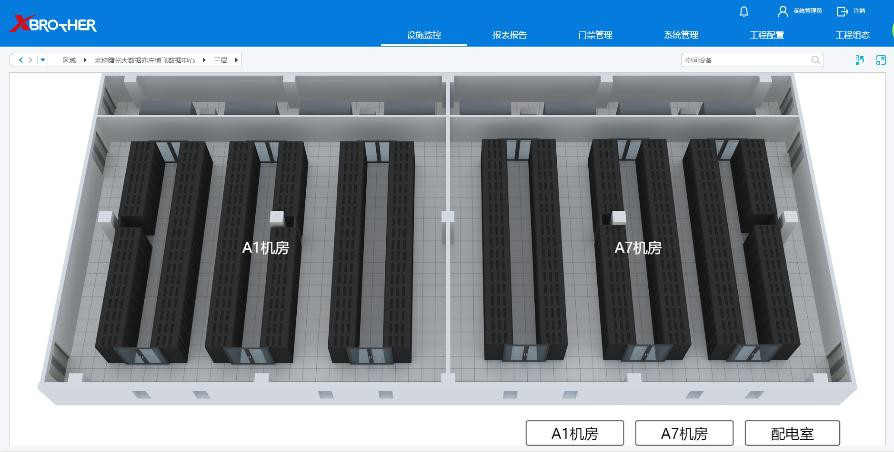Viewport: 894px width, 452px height.
Task: Open the notification bell icon
Action: coord(743,11)
